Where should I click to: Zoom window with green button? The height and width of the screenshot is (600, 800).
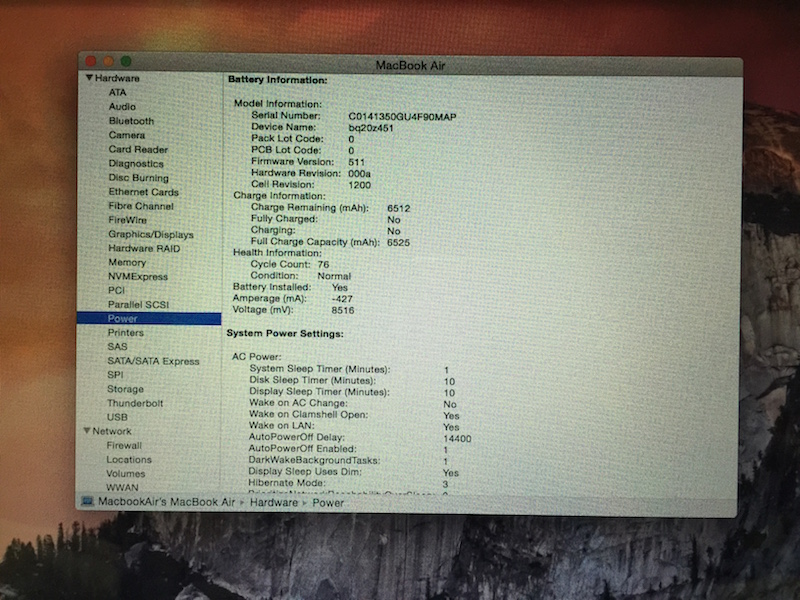126,61
